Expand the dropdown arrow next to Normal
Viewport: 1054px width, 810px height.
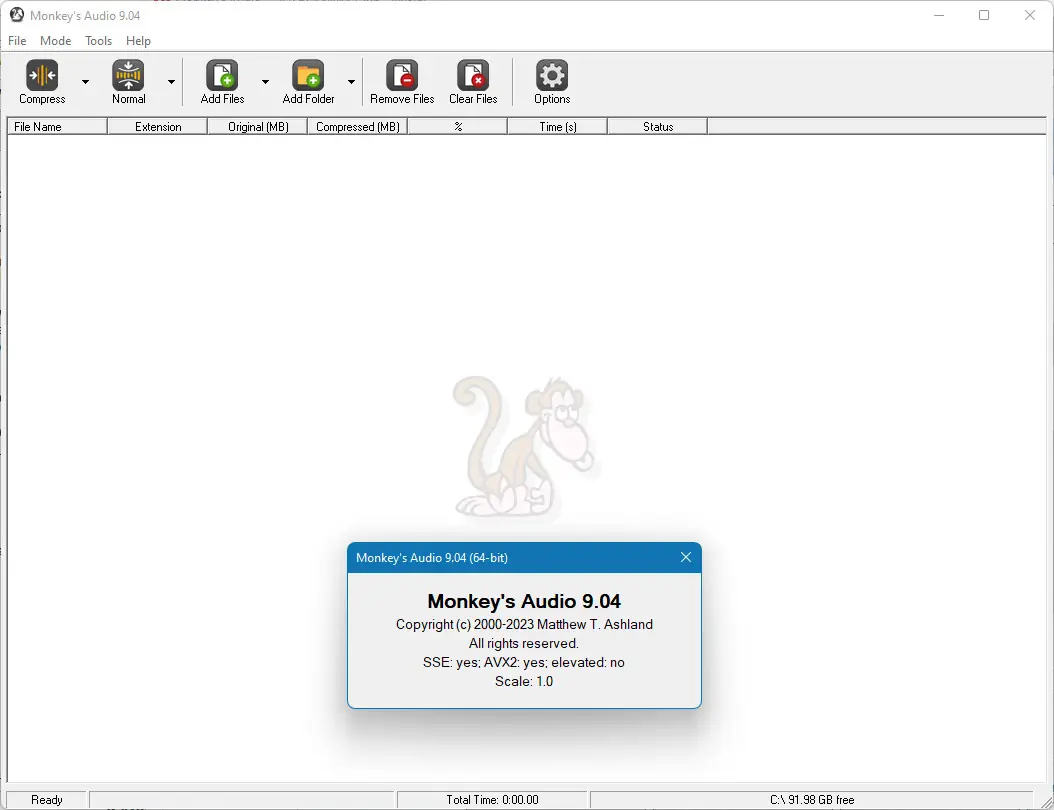pos(171,82)
